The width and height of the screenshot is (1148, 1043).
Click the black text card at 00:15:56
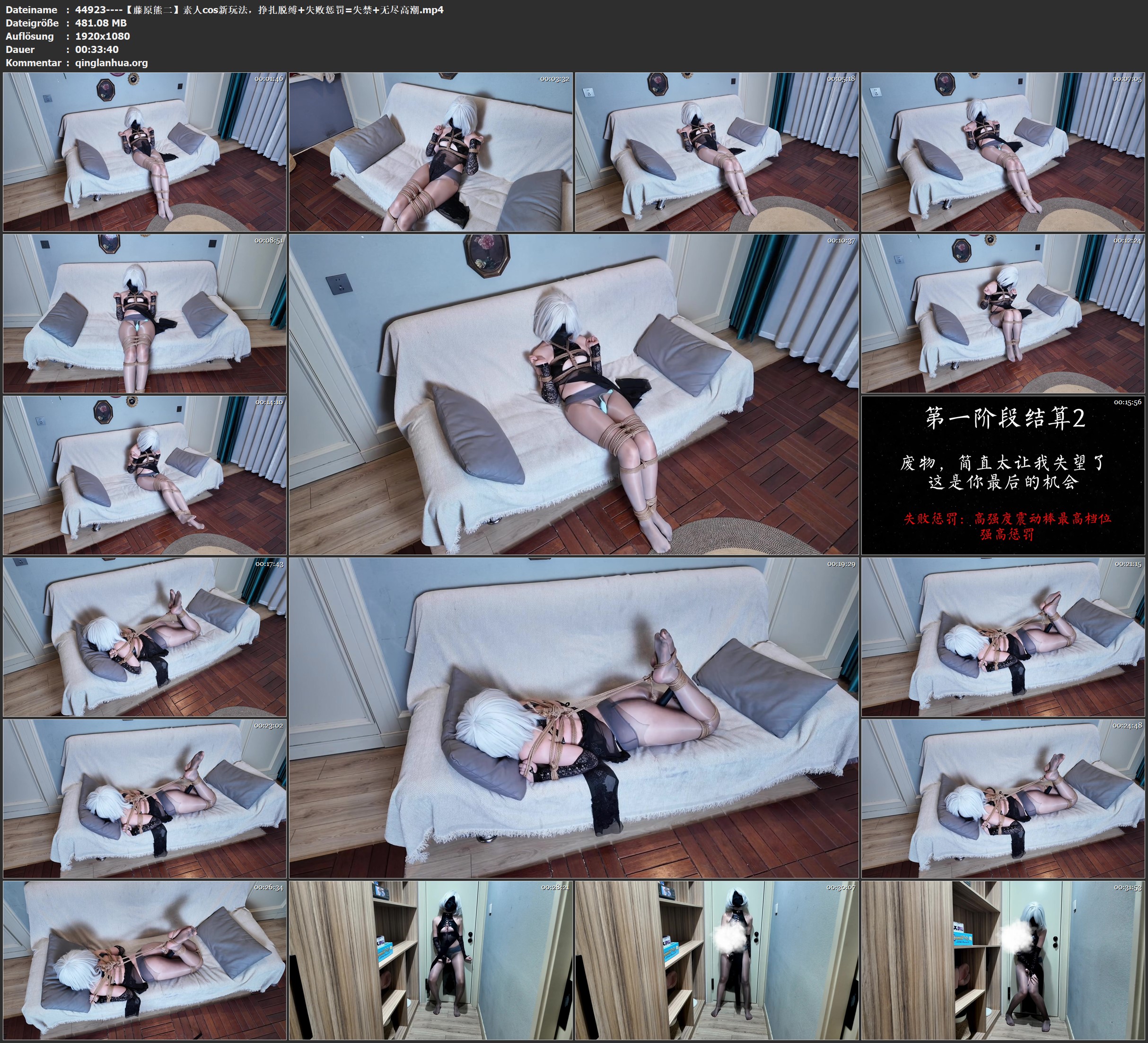tap(1003, 475)
